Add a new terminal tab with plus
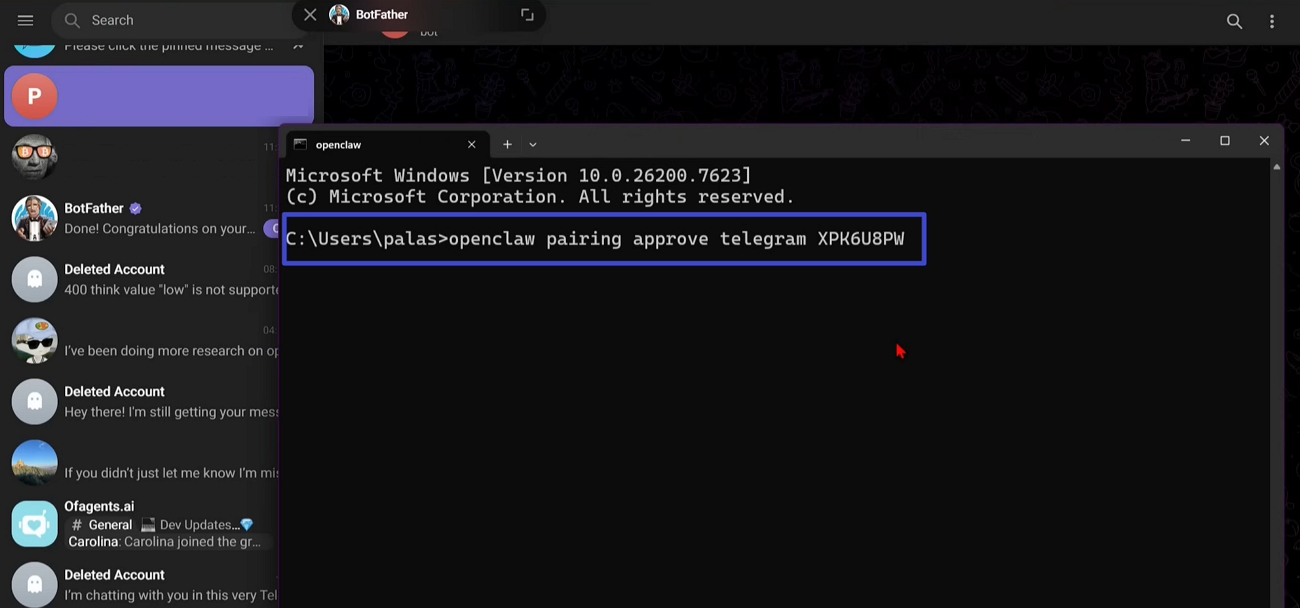1300x608 pixels. coord(507,144)
